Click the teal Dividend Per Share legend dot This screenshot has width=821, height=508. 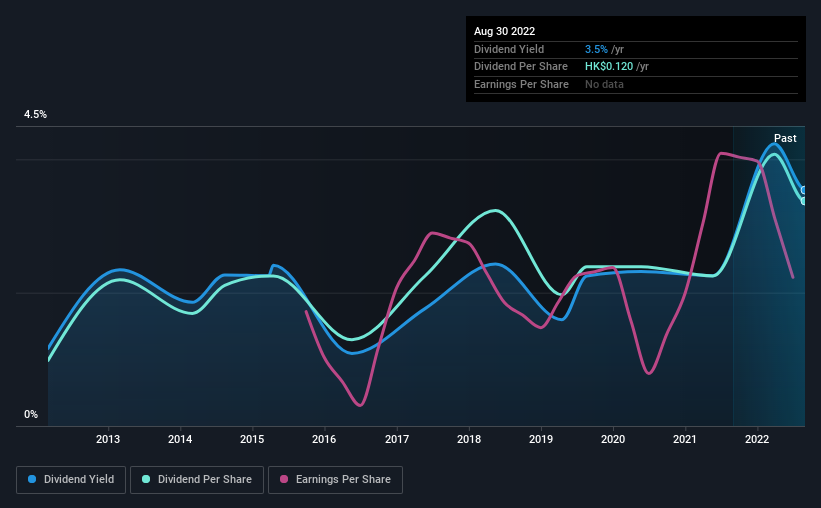tap(146, 479)
